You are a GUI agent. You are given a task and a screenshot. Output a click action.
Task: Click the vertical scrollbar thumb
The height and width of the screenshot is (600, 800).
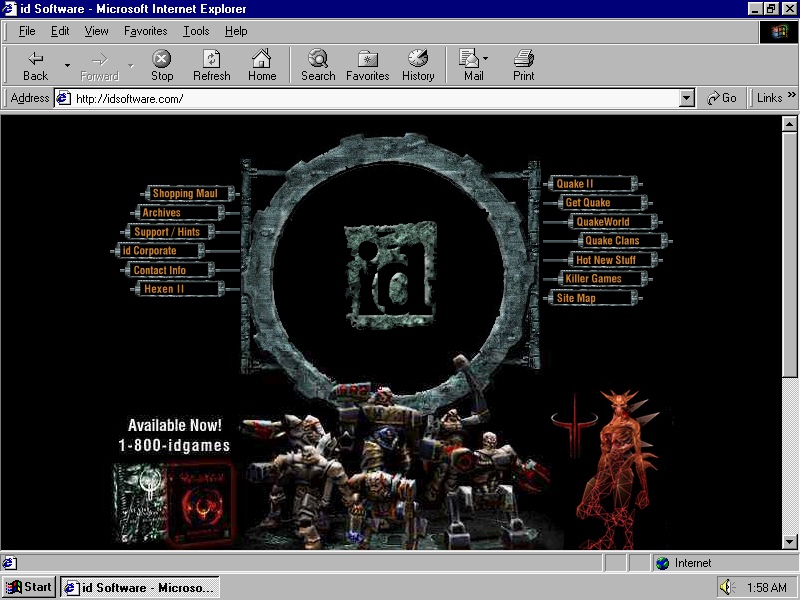coord(789,255)
